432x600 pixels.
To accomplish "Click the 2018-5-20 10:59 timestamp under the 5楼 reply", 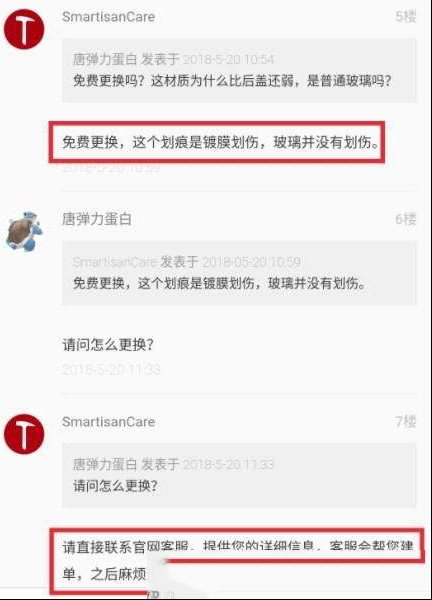I will pos(111,168).
